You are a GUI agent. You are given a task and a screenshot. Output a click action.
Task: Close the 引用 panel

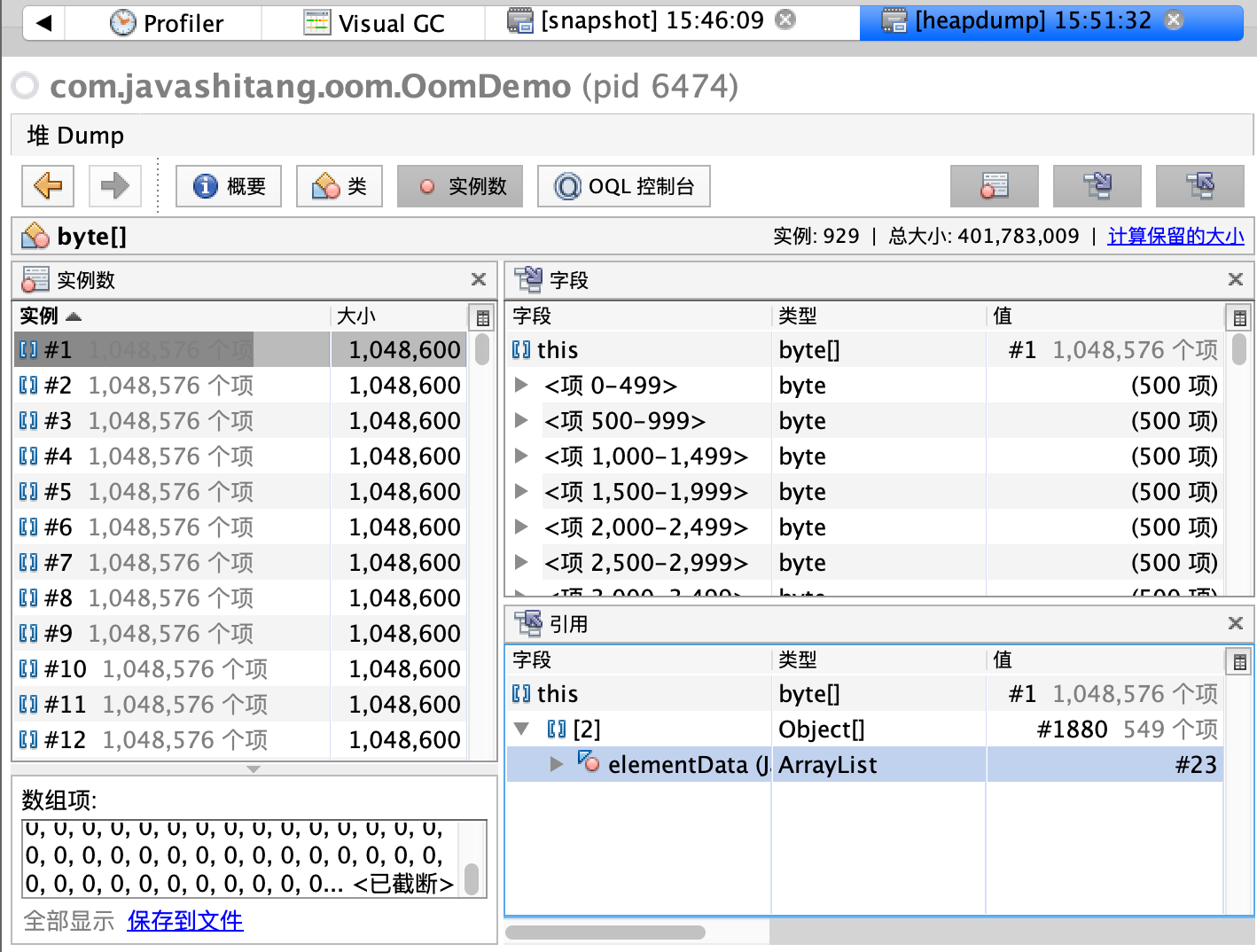(x=1236, y=624)
